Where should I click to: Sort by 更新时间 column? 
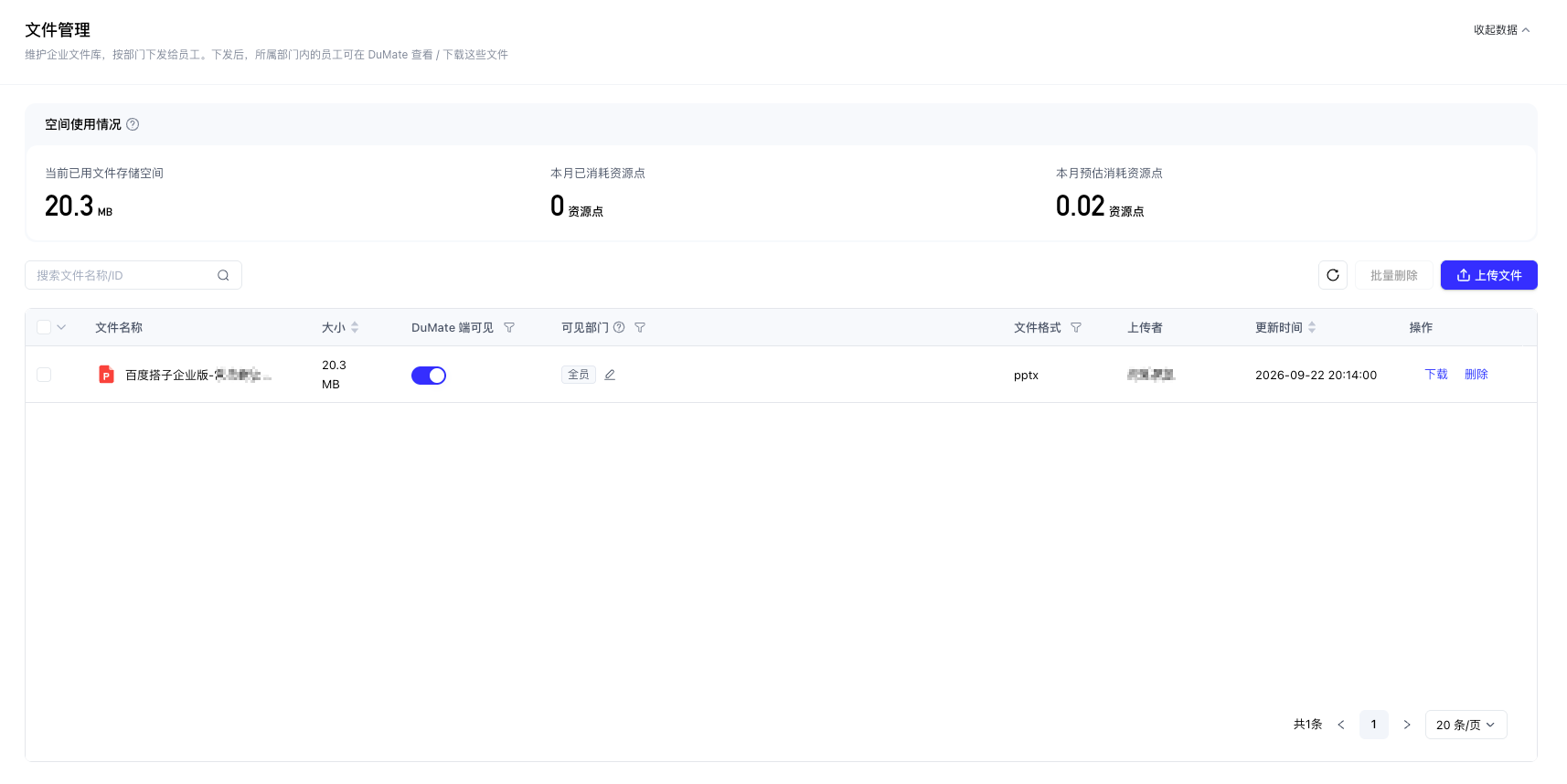[1312, 327]
